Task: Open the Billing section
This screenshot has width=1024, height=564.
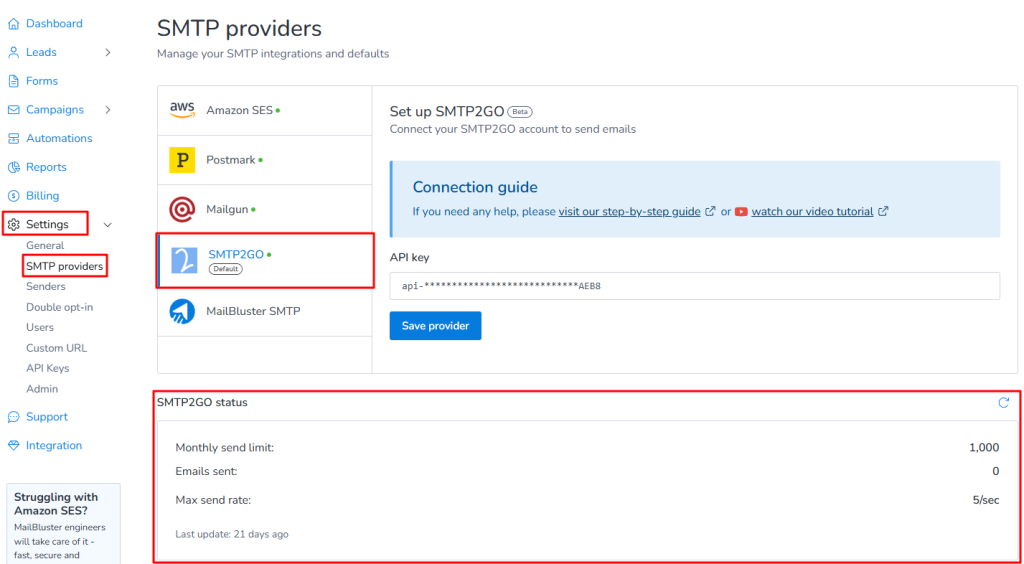Action: click(x=42, y=196)
